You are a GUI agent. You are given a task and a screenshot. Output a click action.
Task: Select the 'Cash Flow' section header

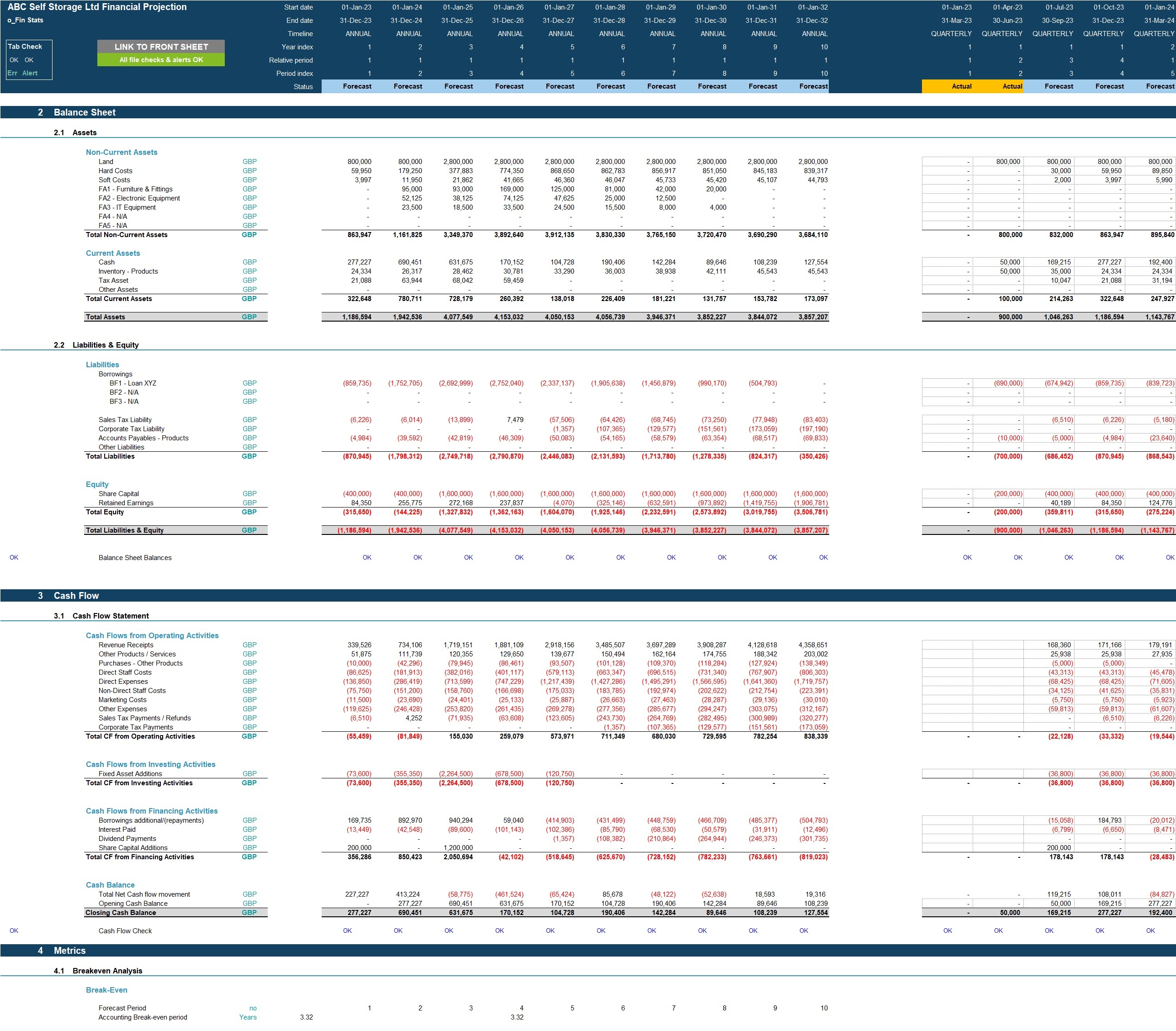[76, 596]
